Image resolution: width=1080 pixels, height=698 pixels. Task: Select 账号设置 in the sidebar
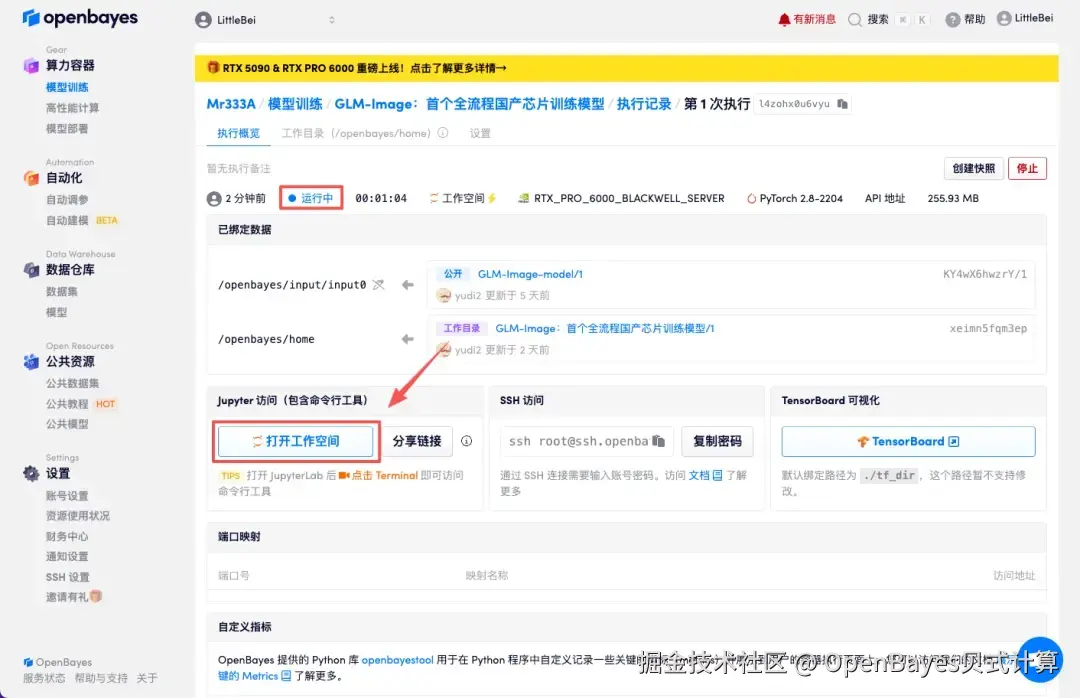[67, 495]
